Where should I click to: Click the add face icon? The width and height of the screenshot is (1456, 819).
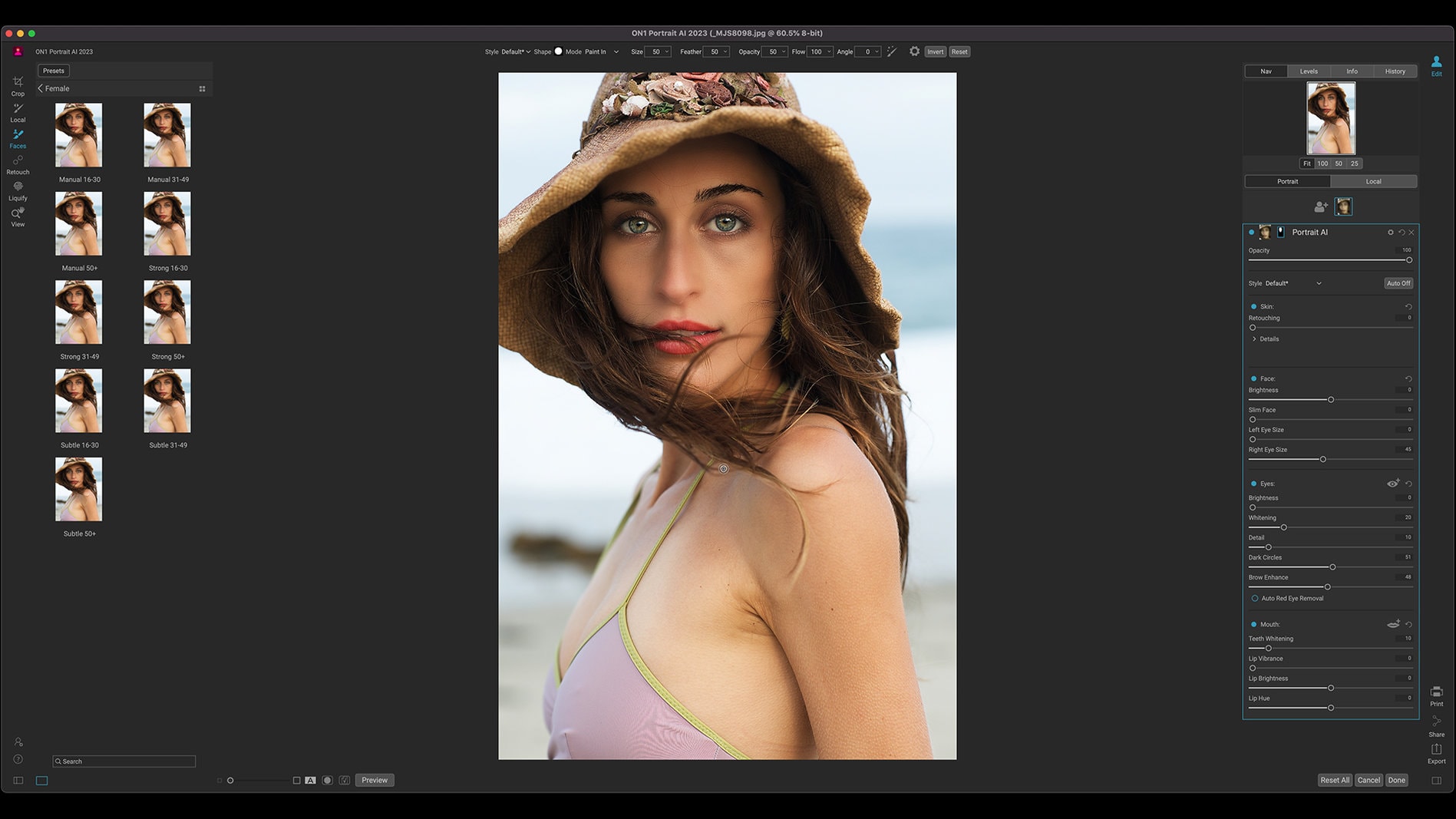pos(1320,206)
